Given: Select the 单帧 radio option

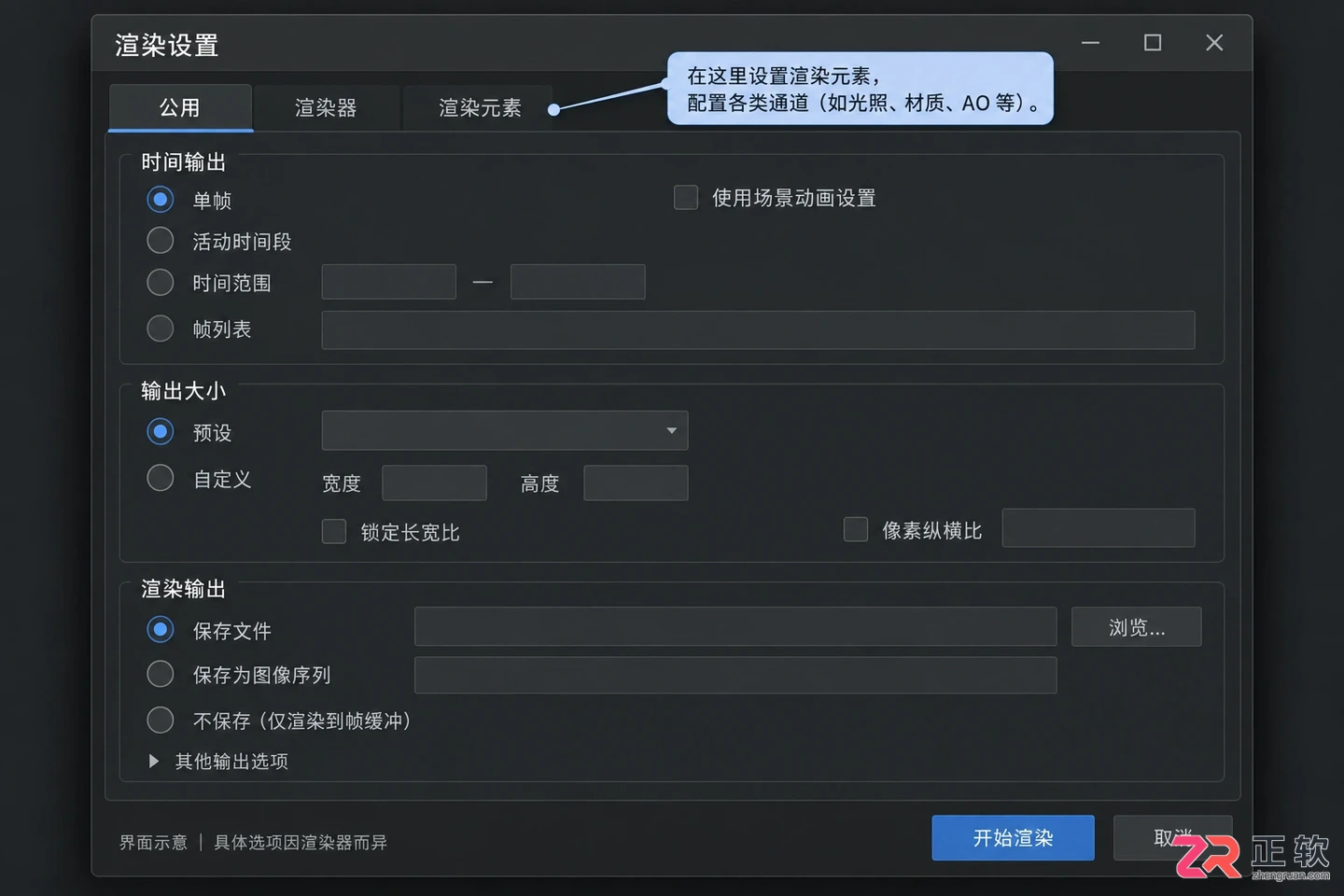Looking at the screenshot, I should [x=161, y=200].
